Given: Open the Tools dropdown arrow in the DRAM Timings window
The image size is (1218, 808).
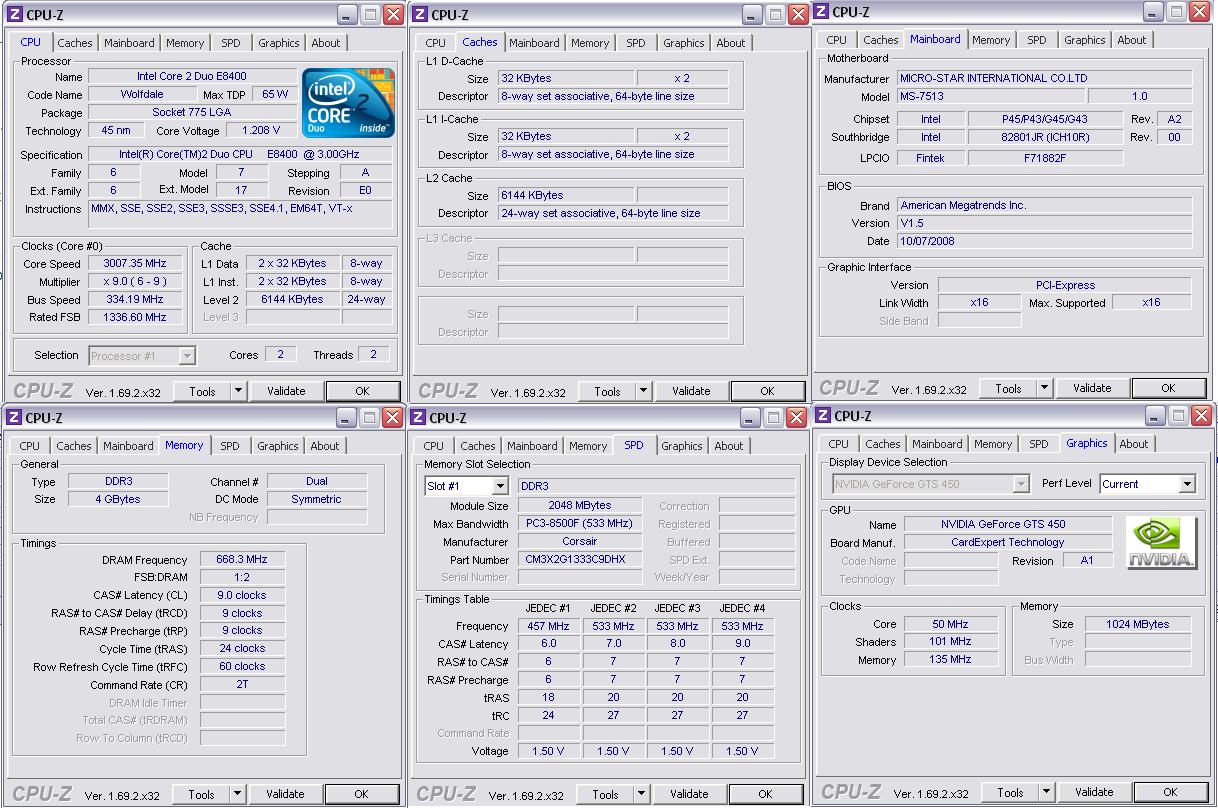Looking at the screenshot, I should (238, 794).
